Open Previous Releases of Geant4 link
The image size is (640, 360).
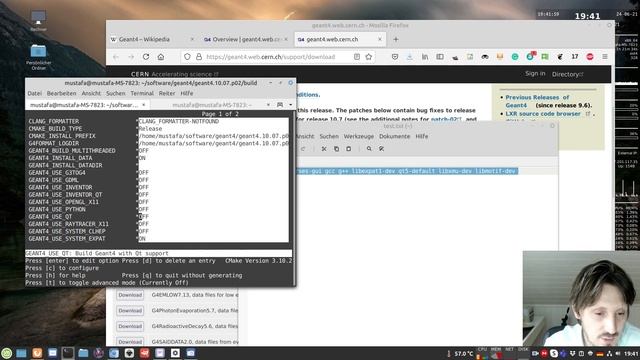(537, 101)
